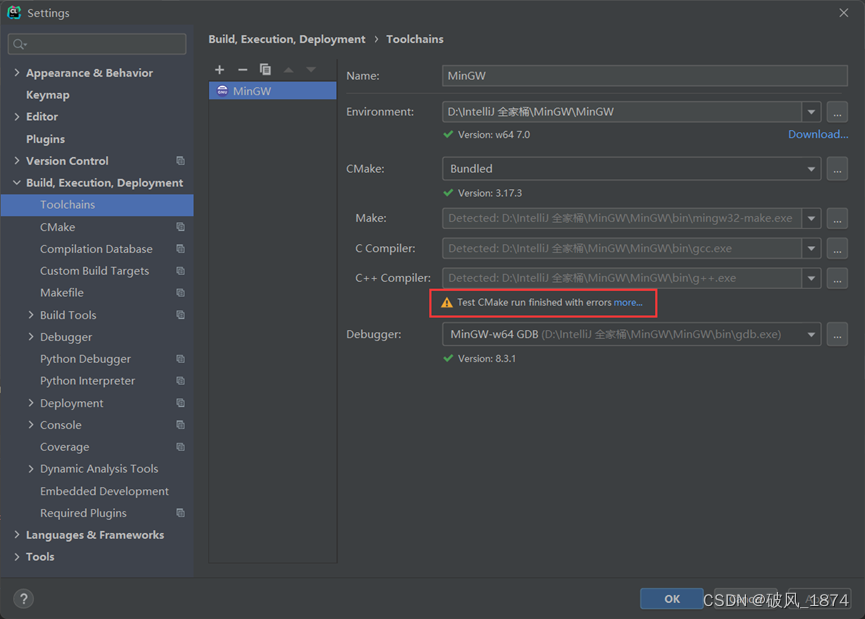Browse for C Compiler with ellipsis button
The width and height of the screenshot is (865, 619).
[x=837, y=248]
